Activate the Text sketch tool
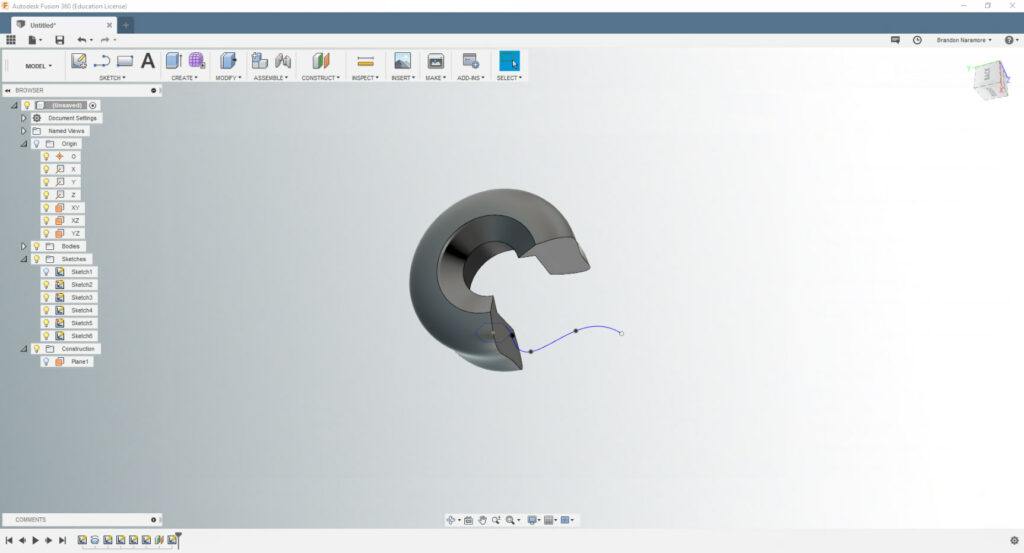The width and height of the screenshot is (1024, 553). pos(148,61)
